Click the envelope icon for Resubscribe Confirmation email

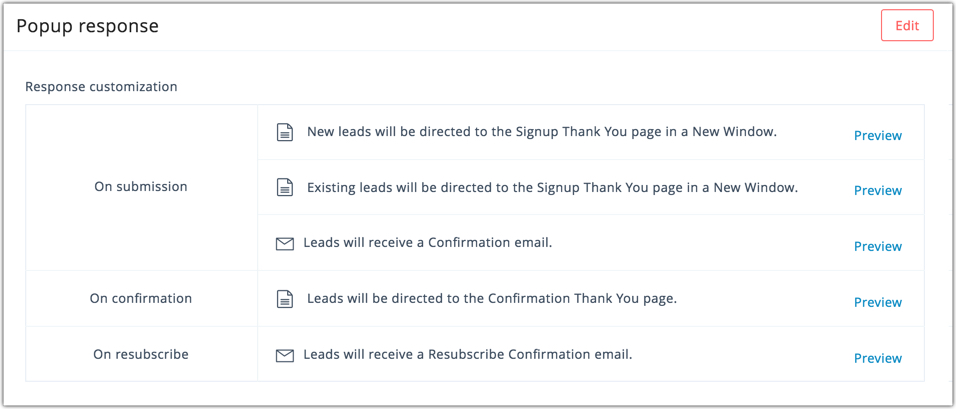(285, 355)
